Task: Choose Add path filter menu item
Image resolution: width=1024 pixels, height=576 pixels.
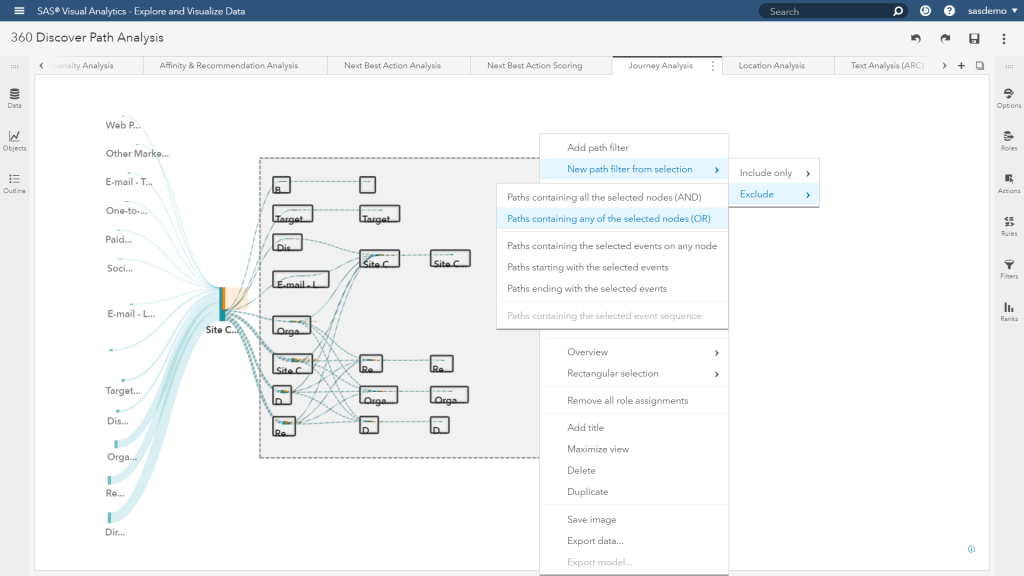Action: tap(633, 148)
